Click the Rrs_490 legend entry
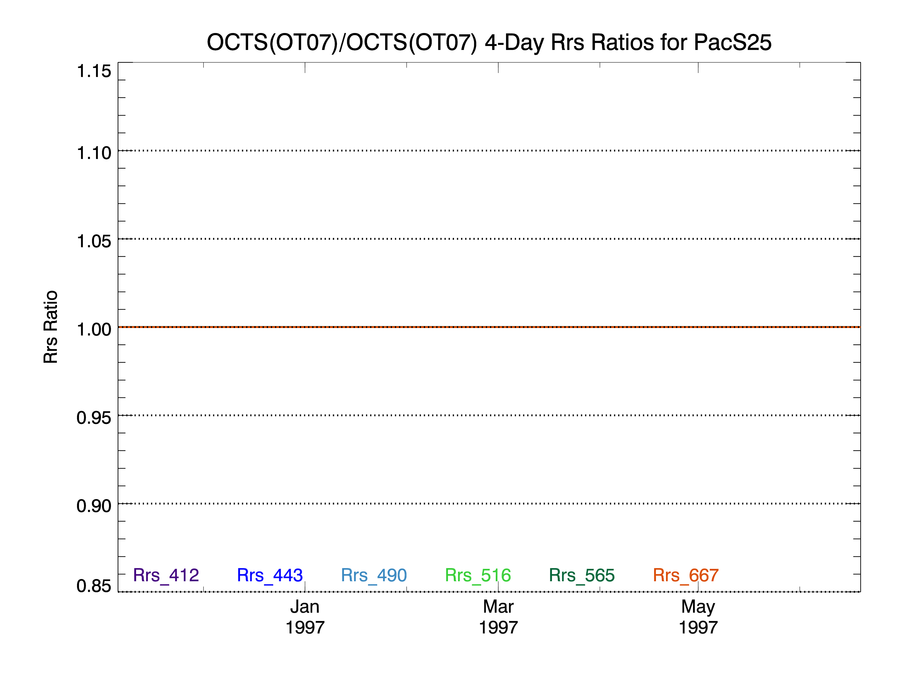 374,575
